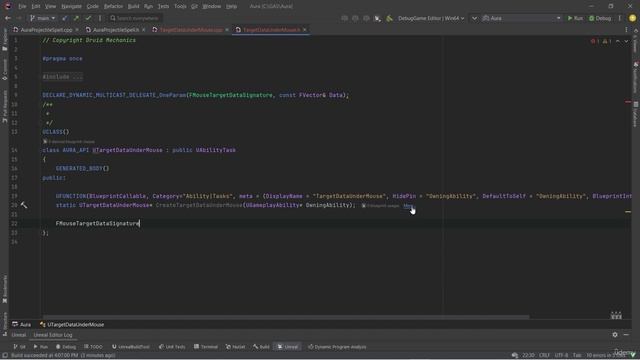Image resolution: width=640 pixels, height=360 pixels.
Task: Switch to AuraProjectileSpell.h tab
Action: (x=116, y=30)
